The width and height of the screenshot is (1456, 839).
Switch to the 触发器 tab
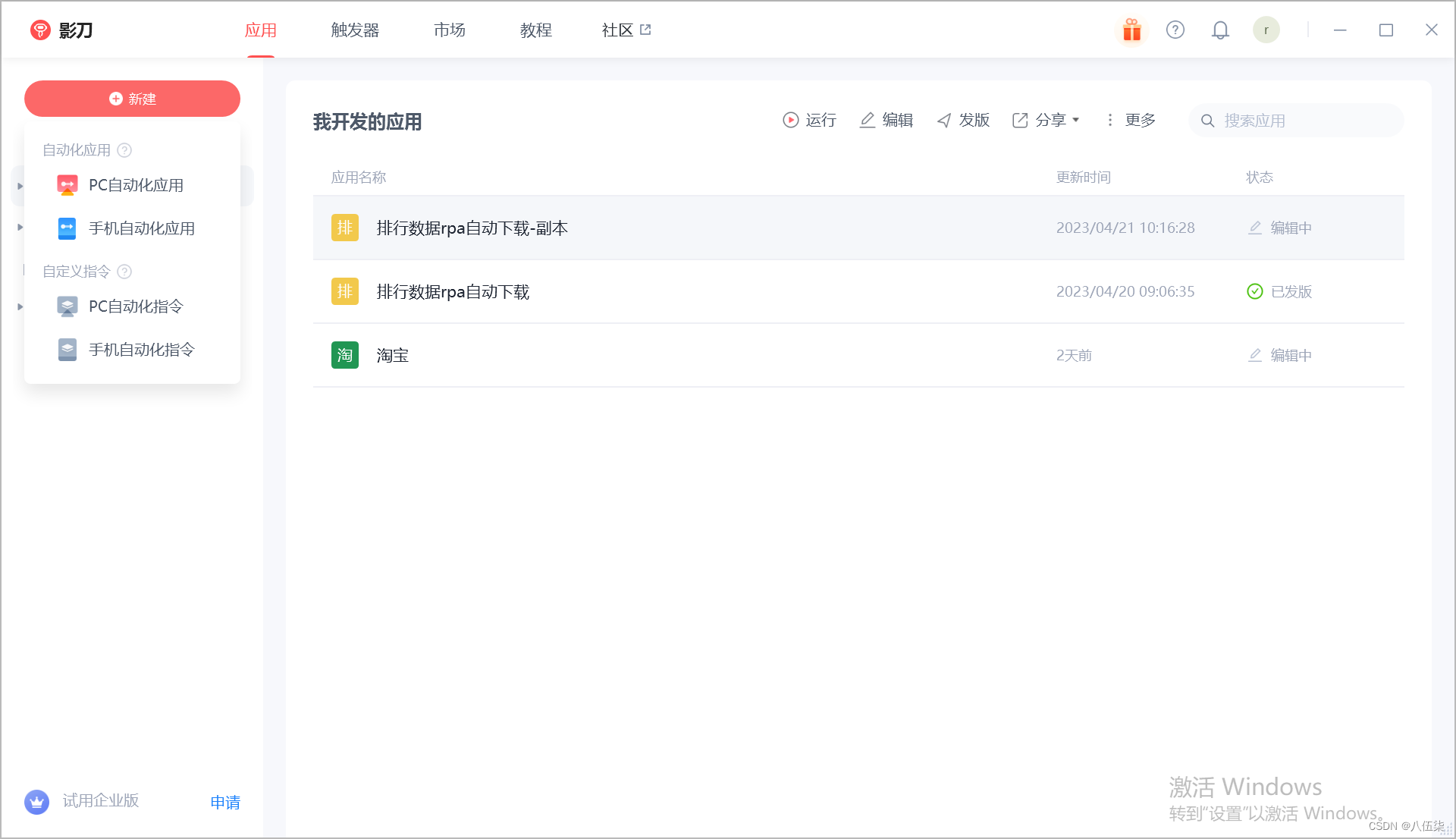[x=355, y=30]
